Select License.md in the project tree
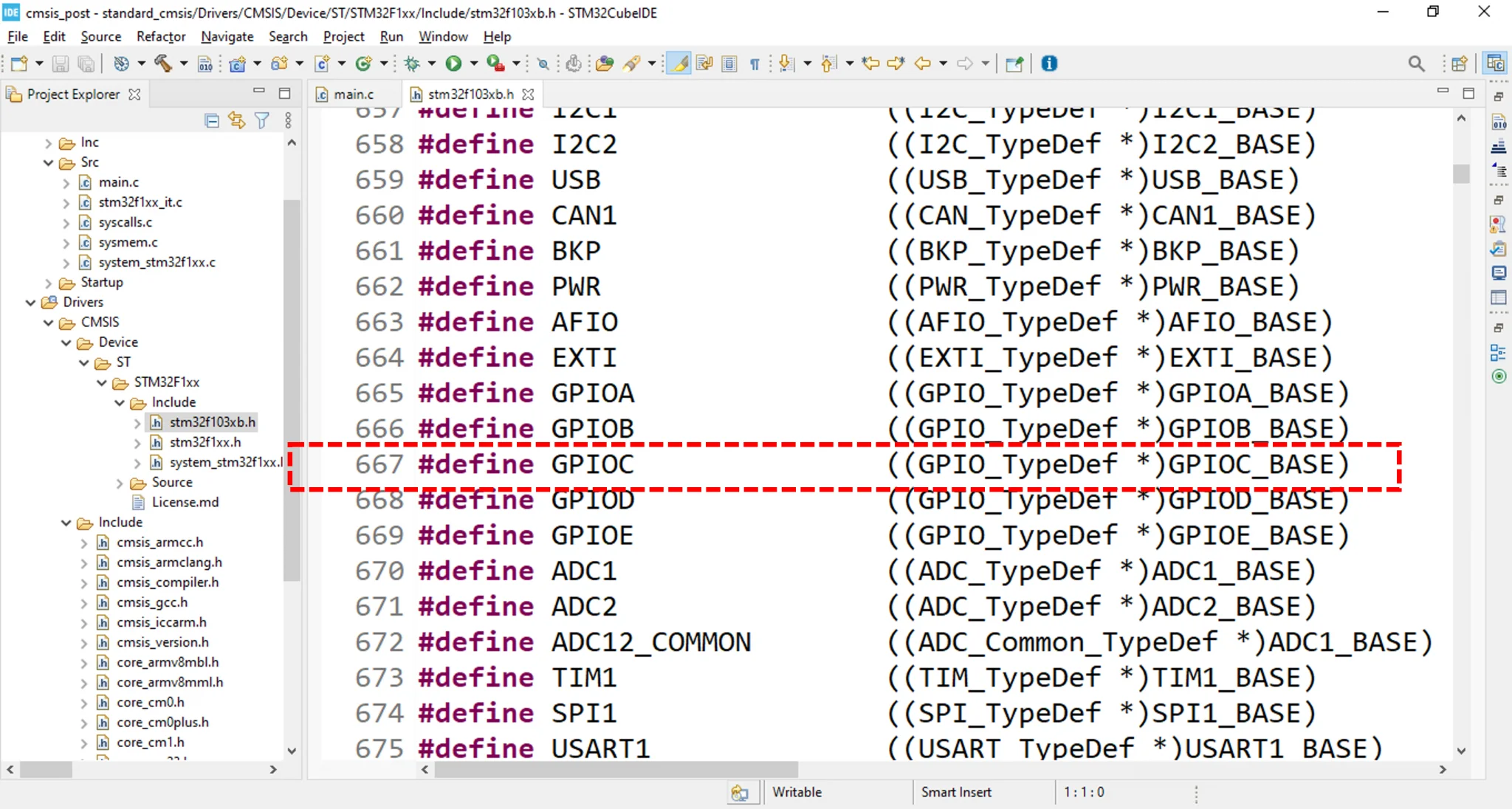This screenshot has height=809, width=1512. coord(185,502)
